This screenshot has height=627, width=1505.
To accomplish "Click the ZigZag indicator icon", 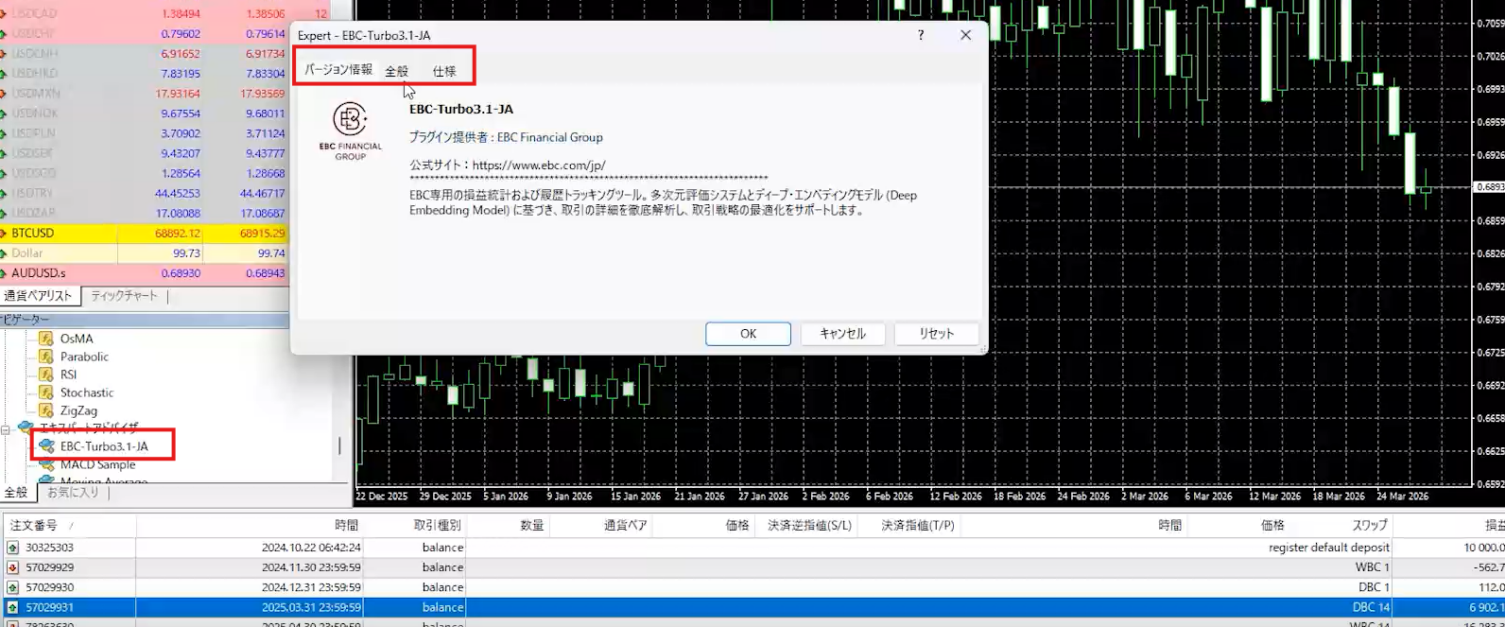I will point(45,410).
